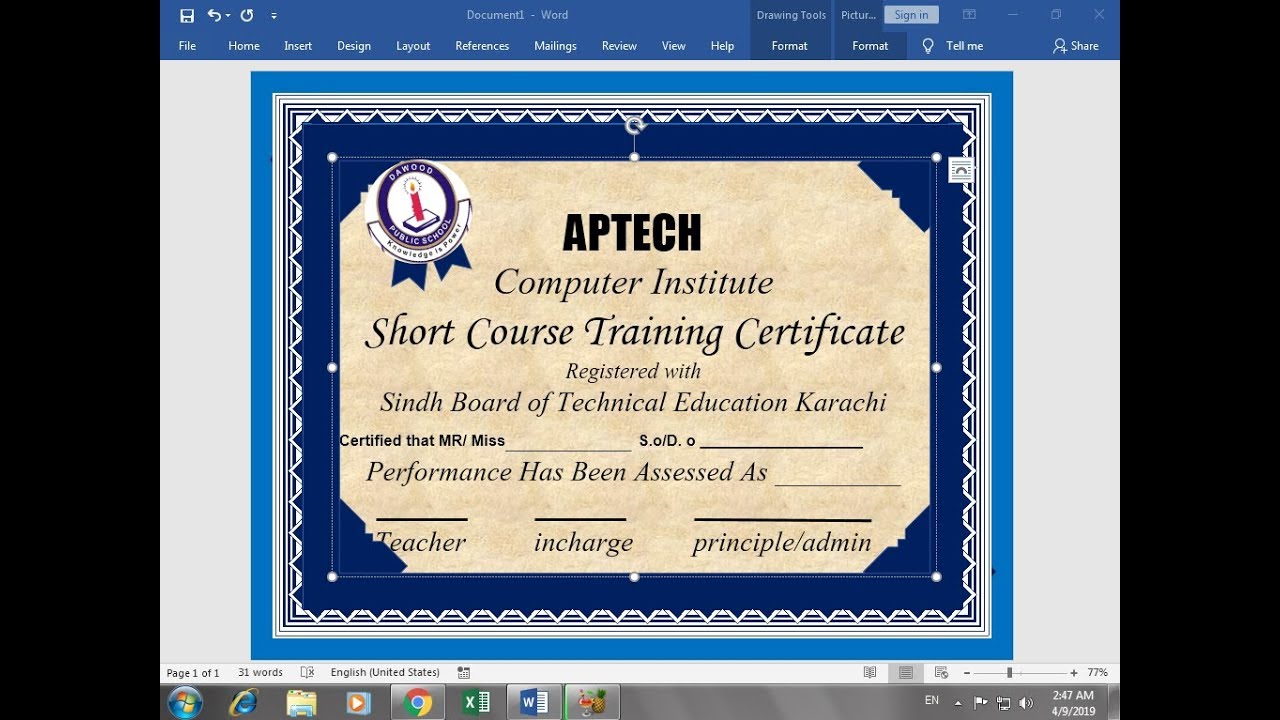Image resolution: width=1280 pixels, height=720 pixels.
Task: Launch Internet Explorer from the taskbar
Action: click(x=243, y=703)
